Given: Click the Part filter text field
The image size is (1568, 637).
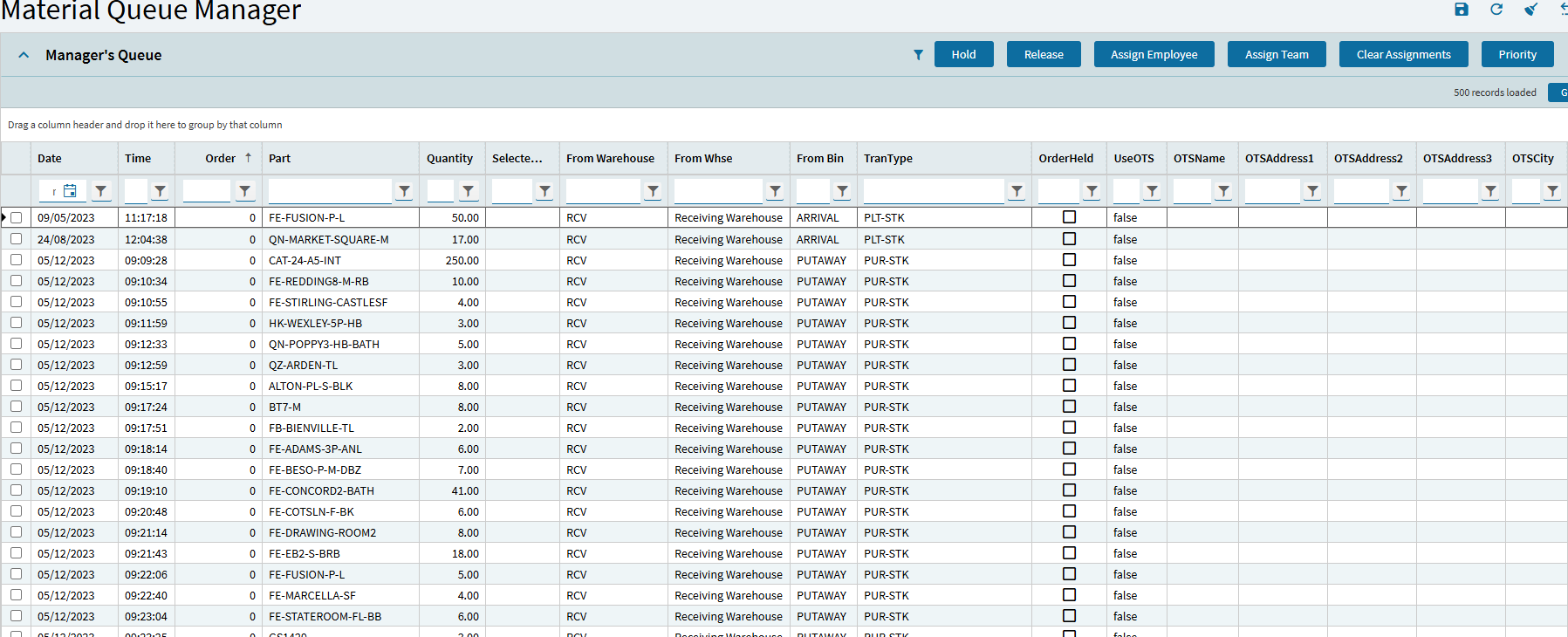Looking at the screenshot, I should point(330,191).
